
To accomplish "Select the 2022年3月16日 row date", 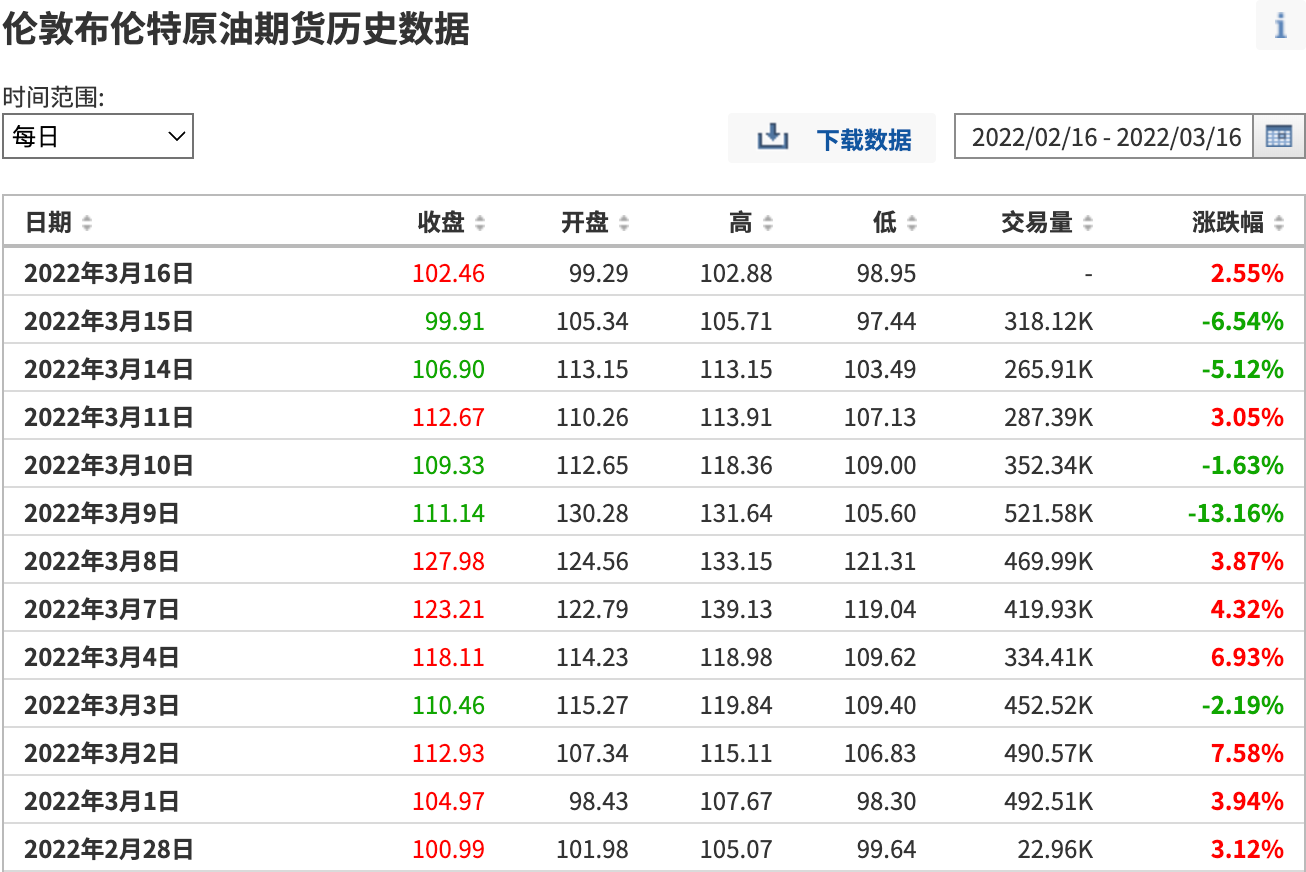I will click(108, 273).
